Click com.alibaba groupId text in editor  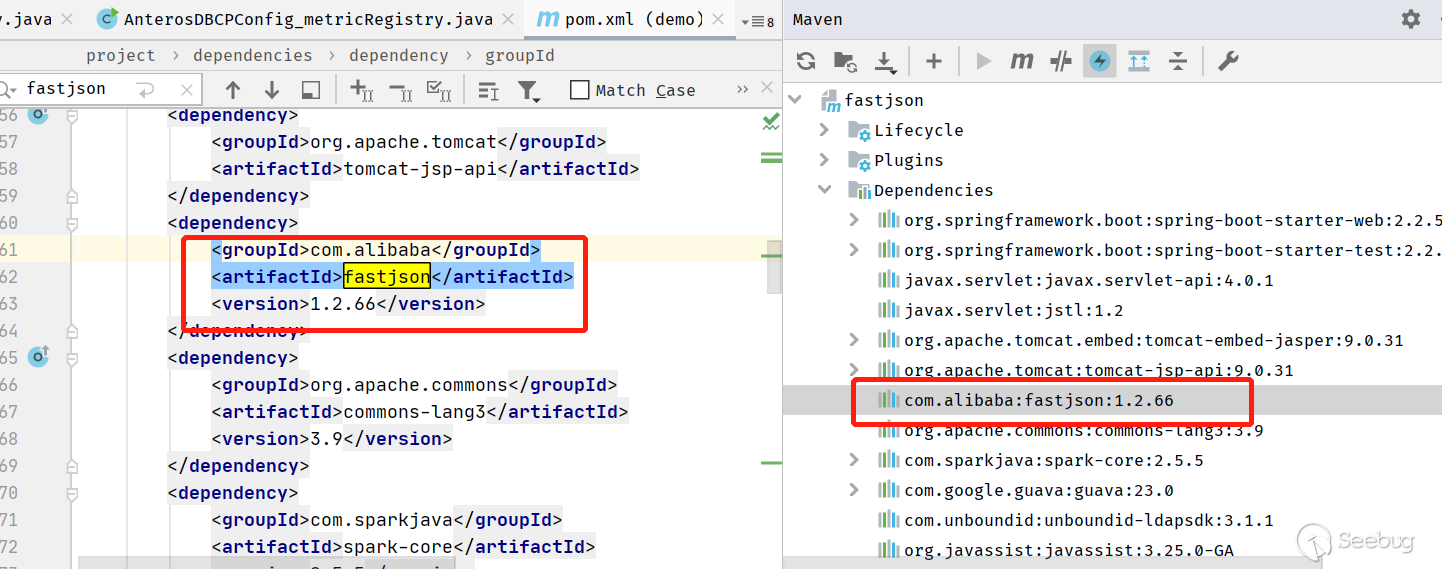[370, 249]
